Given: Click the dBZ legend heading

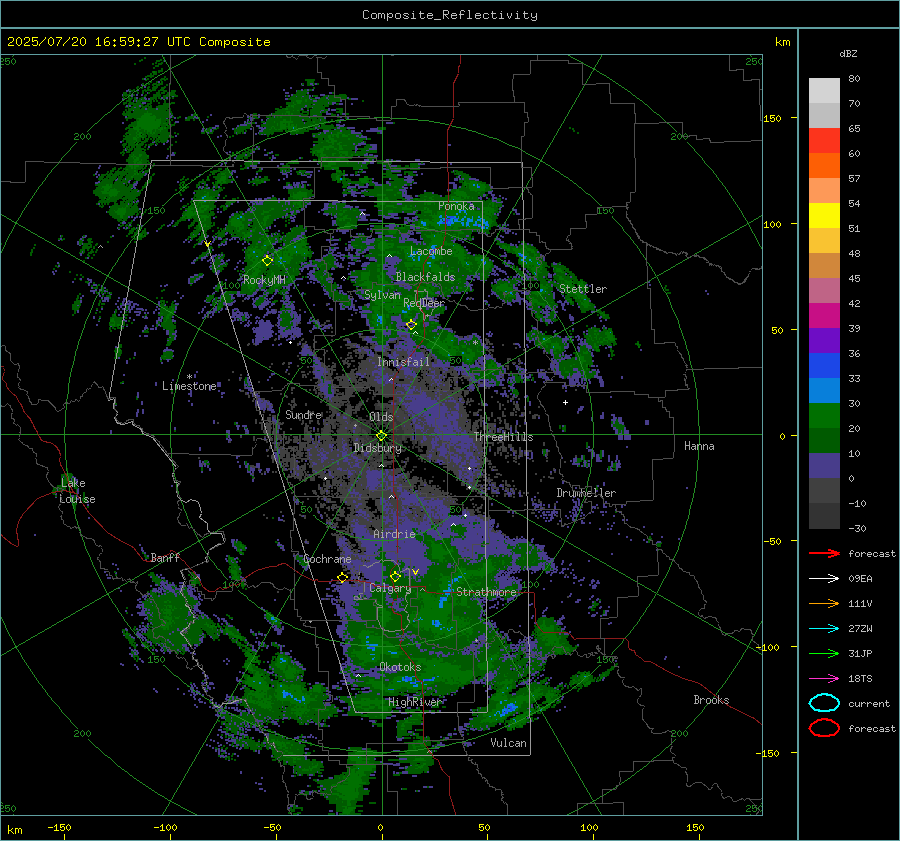Looking at the screenshot, I should (x=848, y=53).
